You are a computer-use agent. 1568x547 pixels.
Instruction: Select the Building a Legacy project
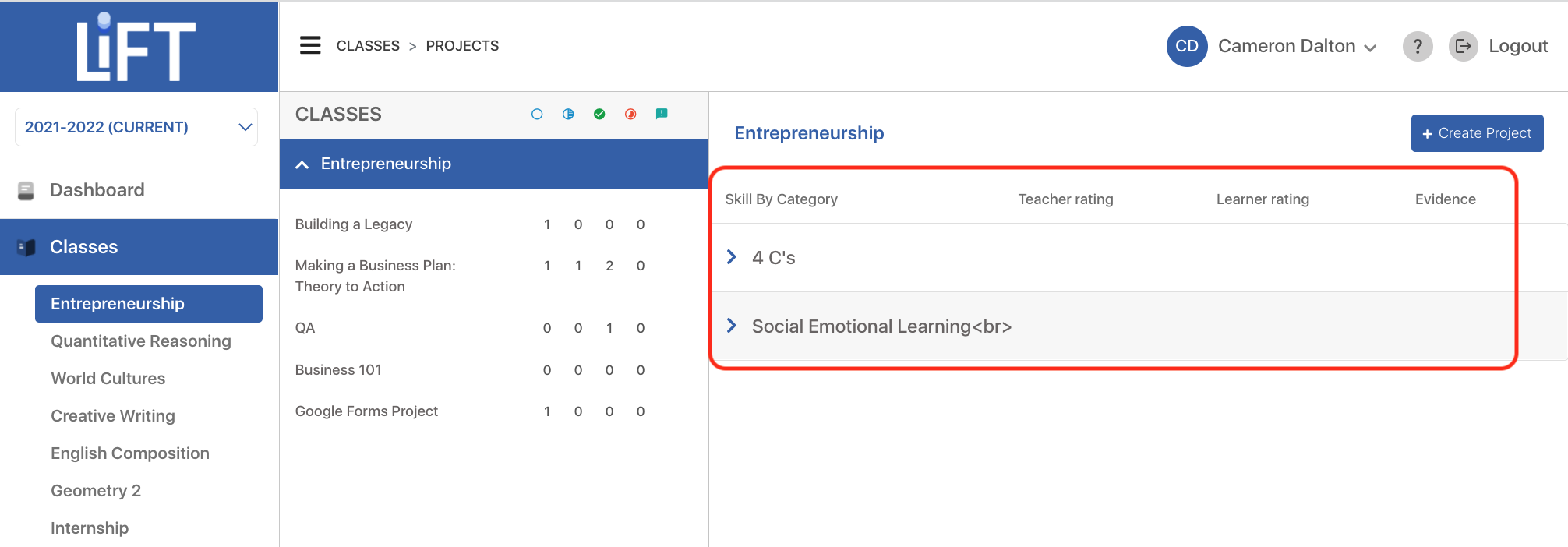click(x=354, y=224)
